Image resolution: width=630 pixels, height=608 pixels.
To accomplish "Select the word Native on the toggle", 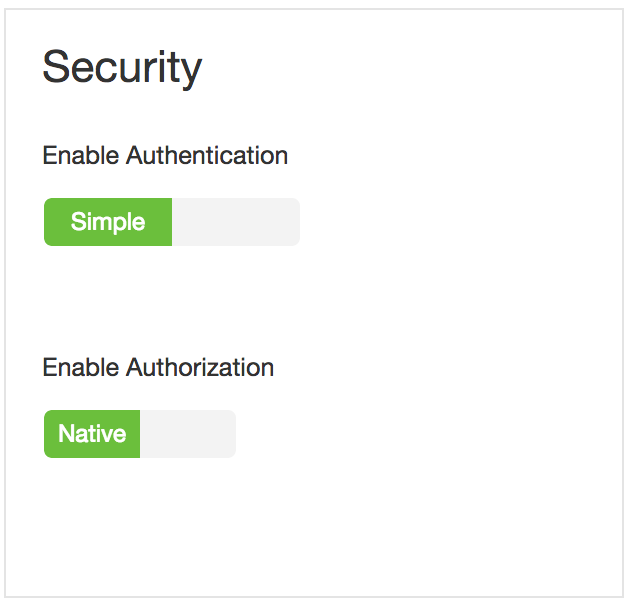I will pyautogui.click(x=92, y=434).
